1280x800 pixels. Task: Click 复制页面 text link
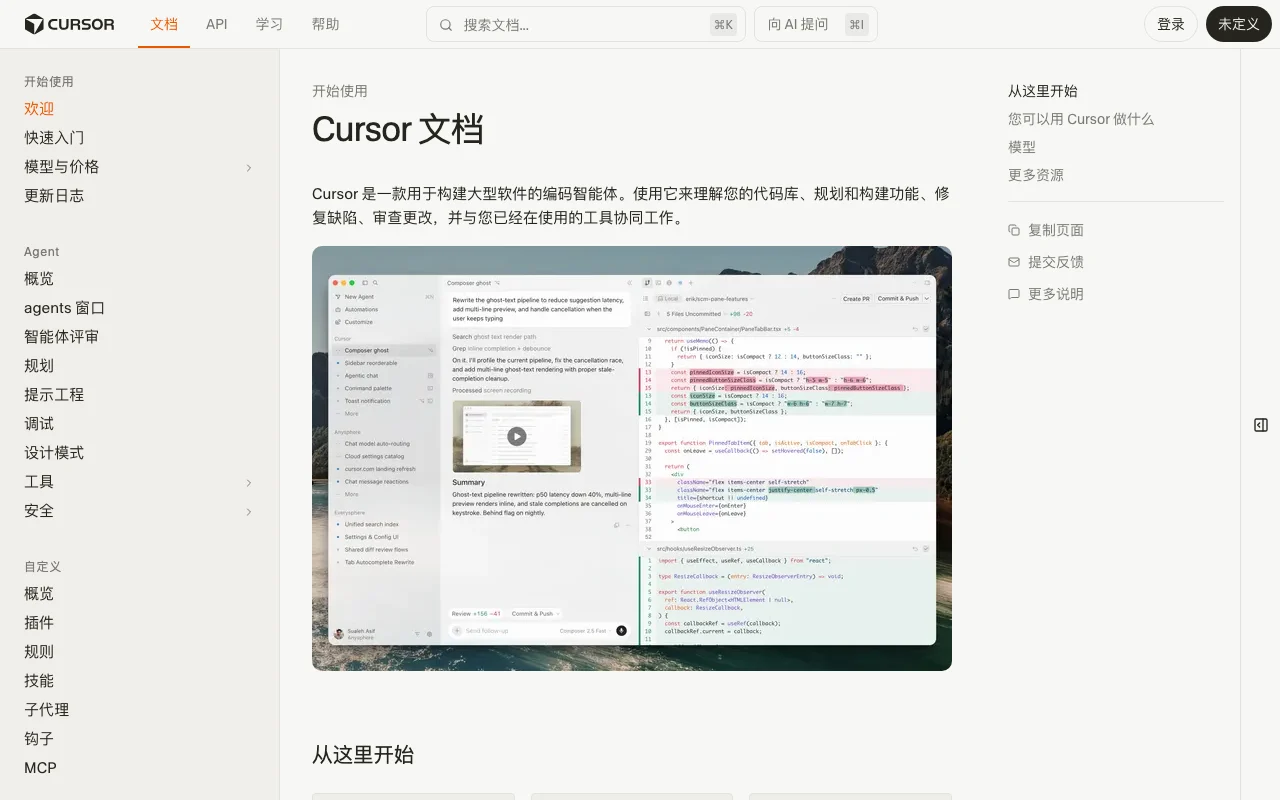point(1056,230)
